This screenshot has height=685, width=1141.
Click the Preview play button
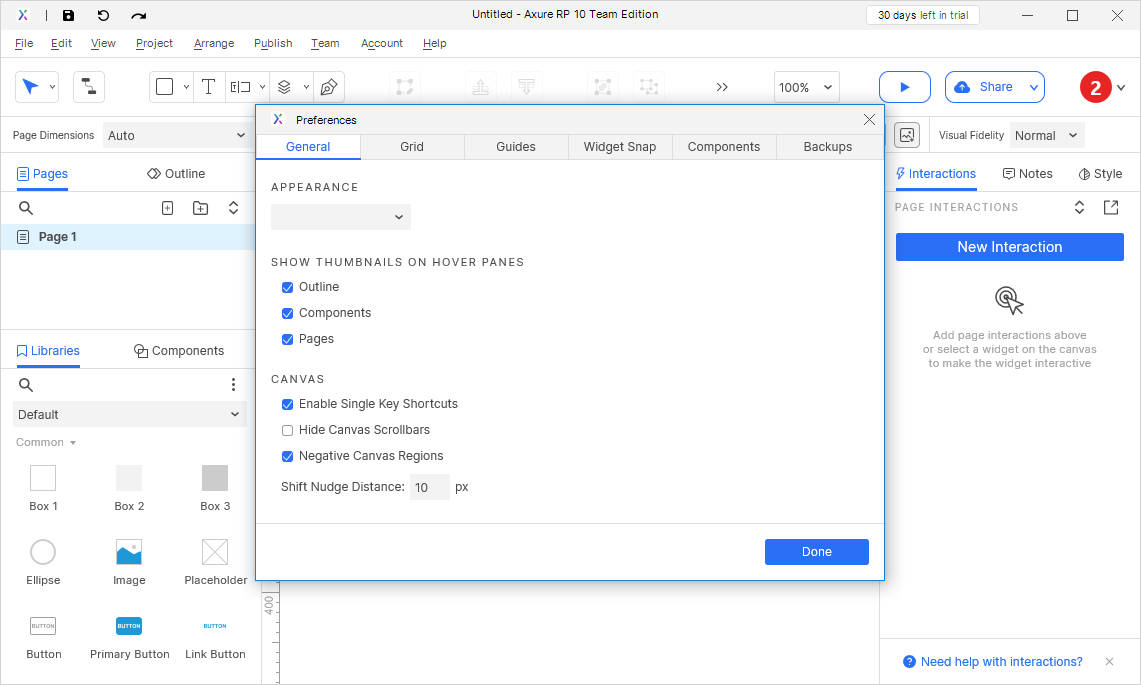coord(904,87)
